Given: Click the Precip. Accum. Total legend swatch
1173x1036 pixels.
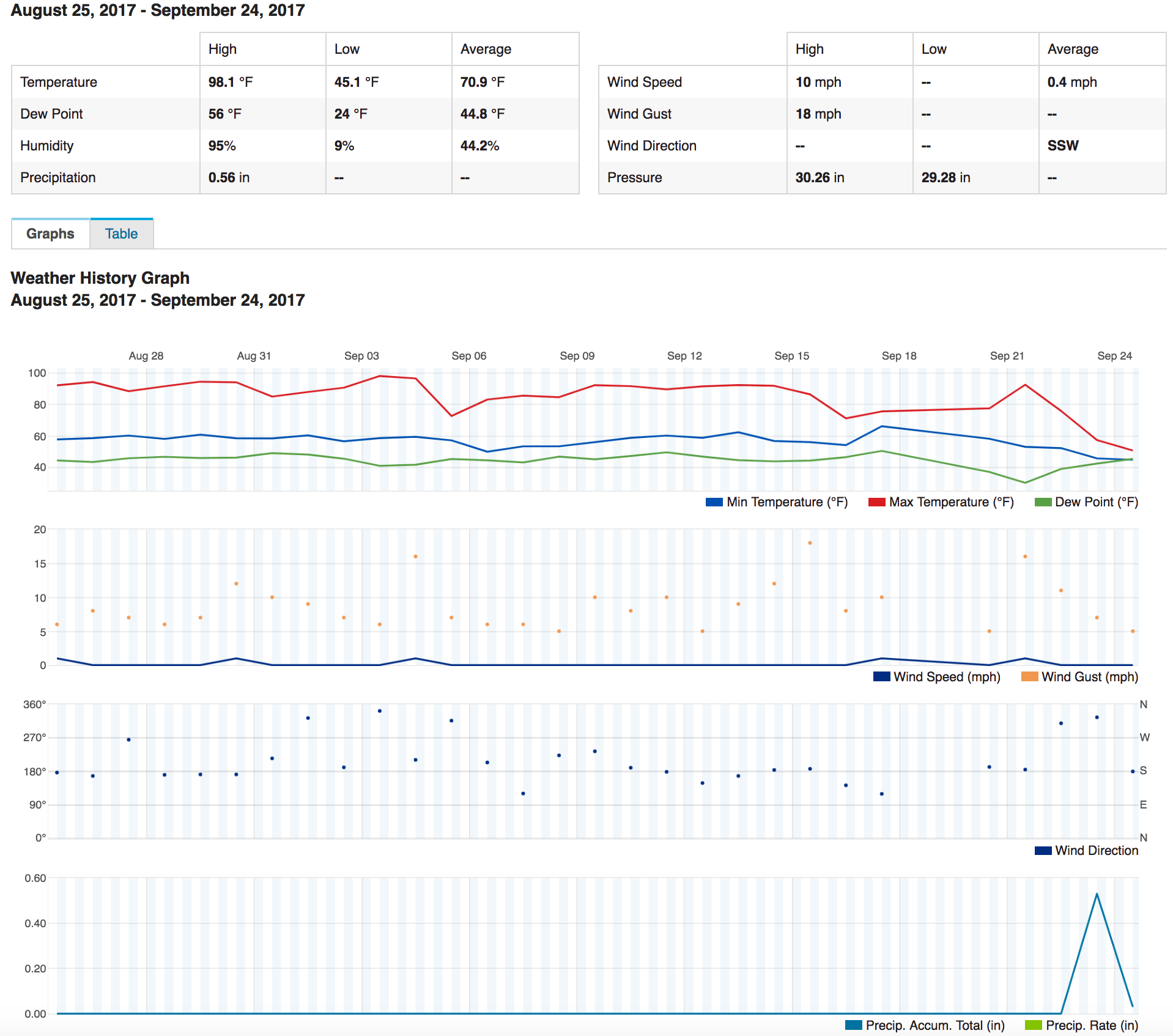Looking at the screenshot, I should pos(854,1025).
